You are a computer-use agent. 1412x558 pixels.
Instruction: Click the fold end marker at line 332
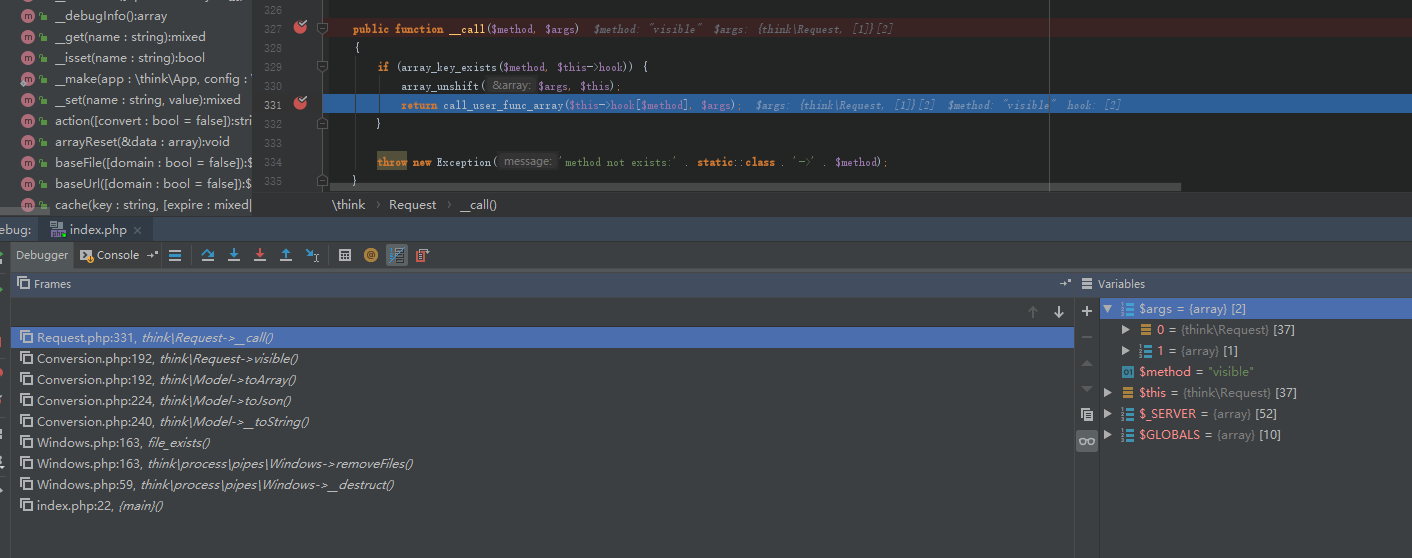click(x=322, y=124)
